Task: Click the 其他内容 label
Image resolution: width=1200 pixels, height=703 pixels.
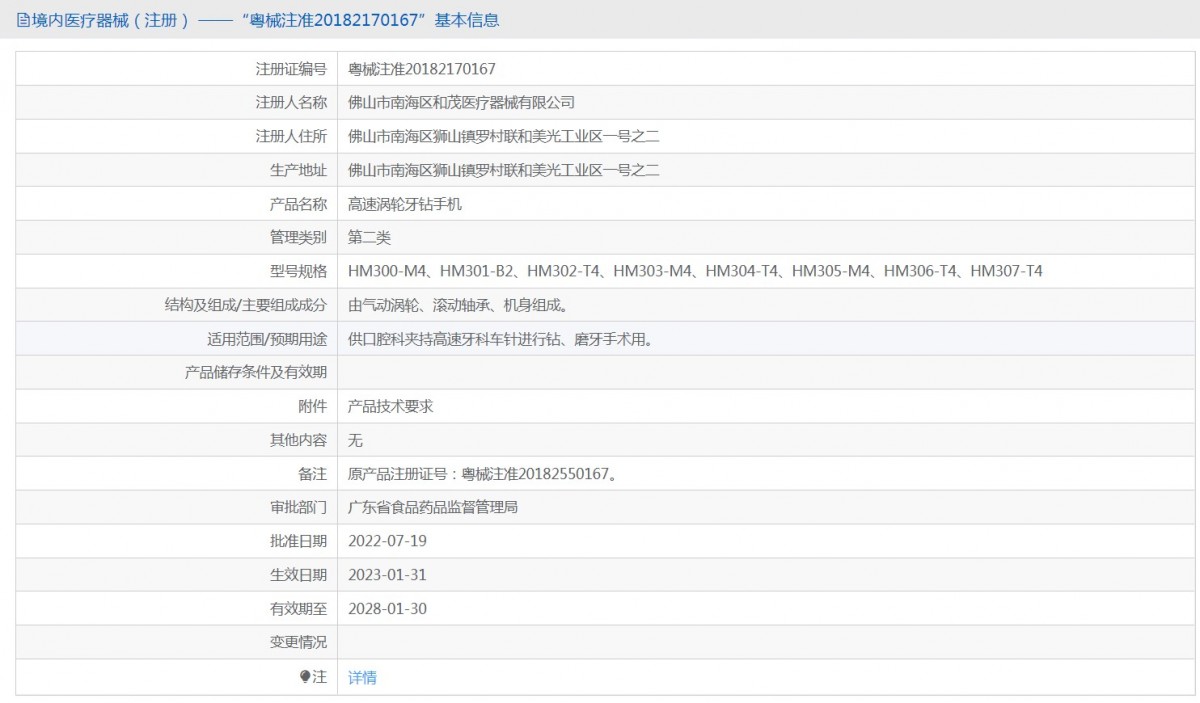Action: (298, 440)
